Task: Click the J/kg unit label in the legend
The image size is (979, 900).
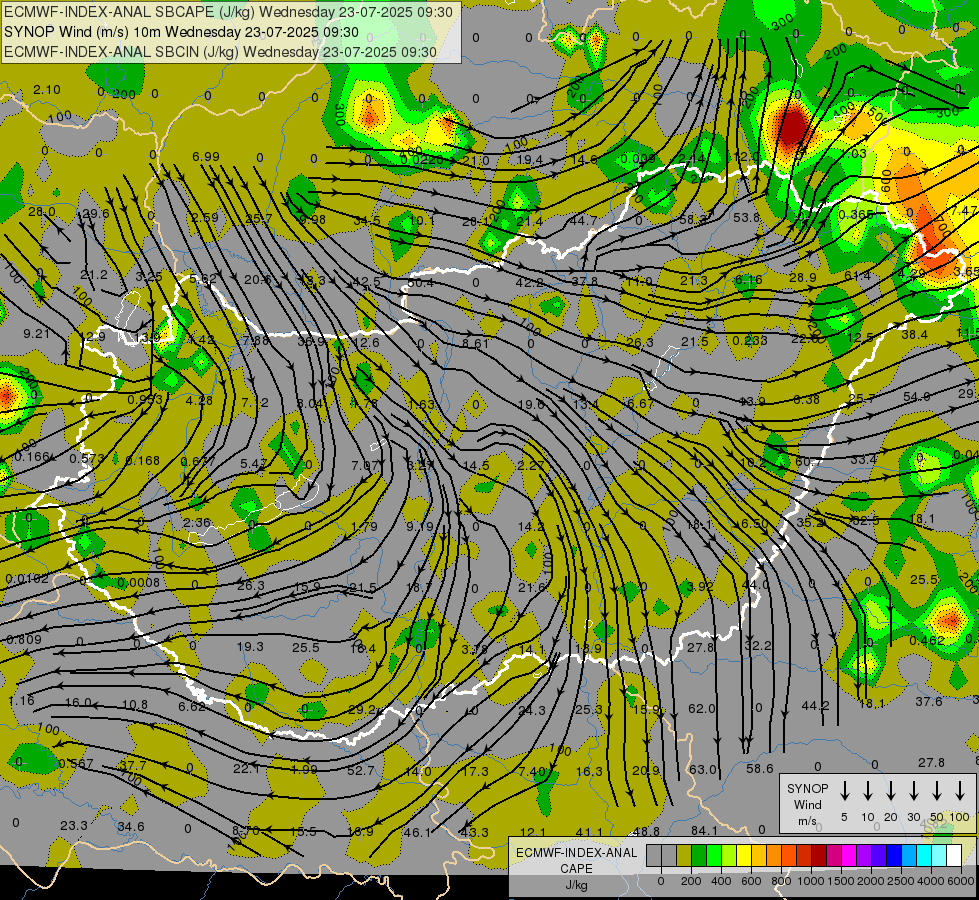Action: pos(576,885)
